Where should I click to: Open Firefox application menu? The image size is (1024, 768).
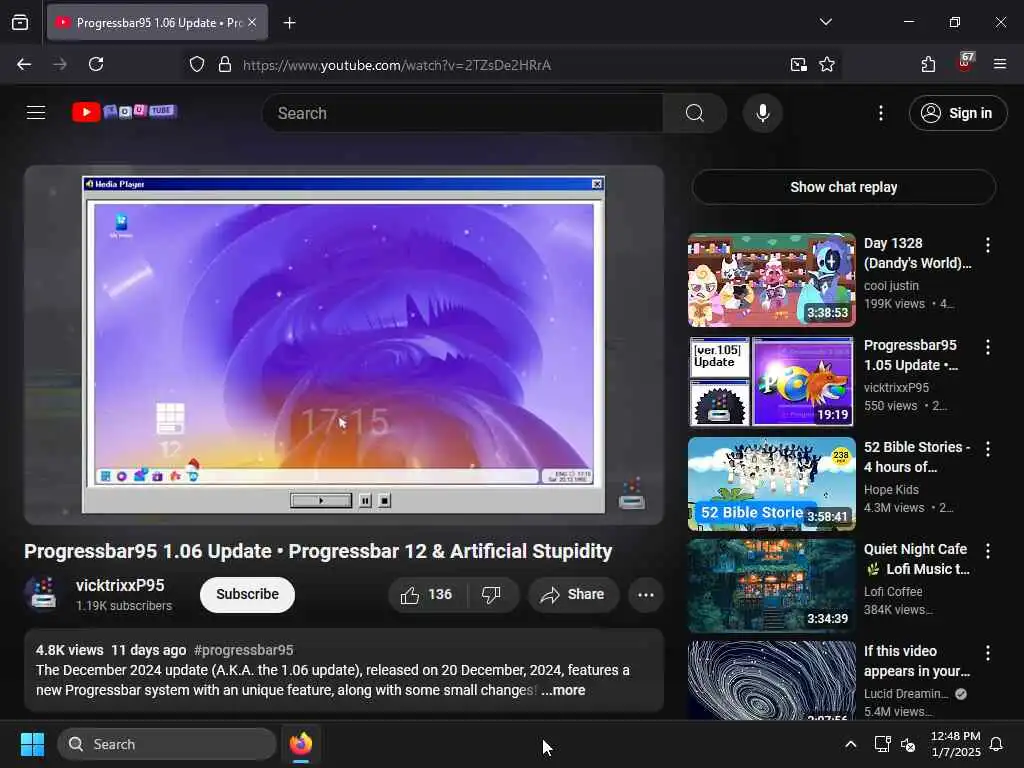click(x=999, y=64)
